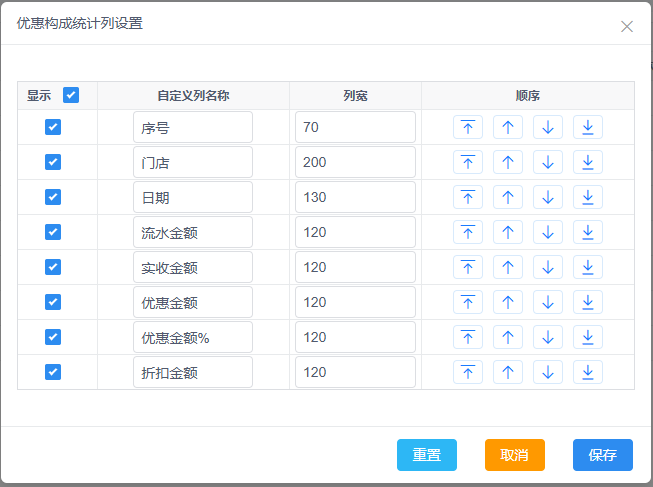This screenshot has width=653, height=487.
Task: Move 折扣金额 row down one
Action: (548, 372)
